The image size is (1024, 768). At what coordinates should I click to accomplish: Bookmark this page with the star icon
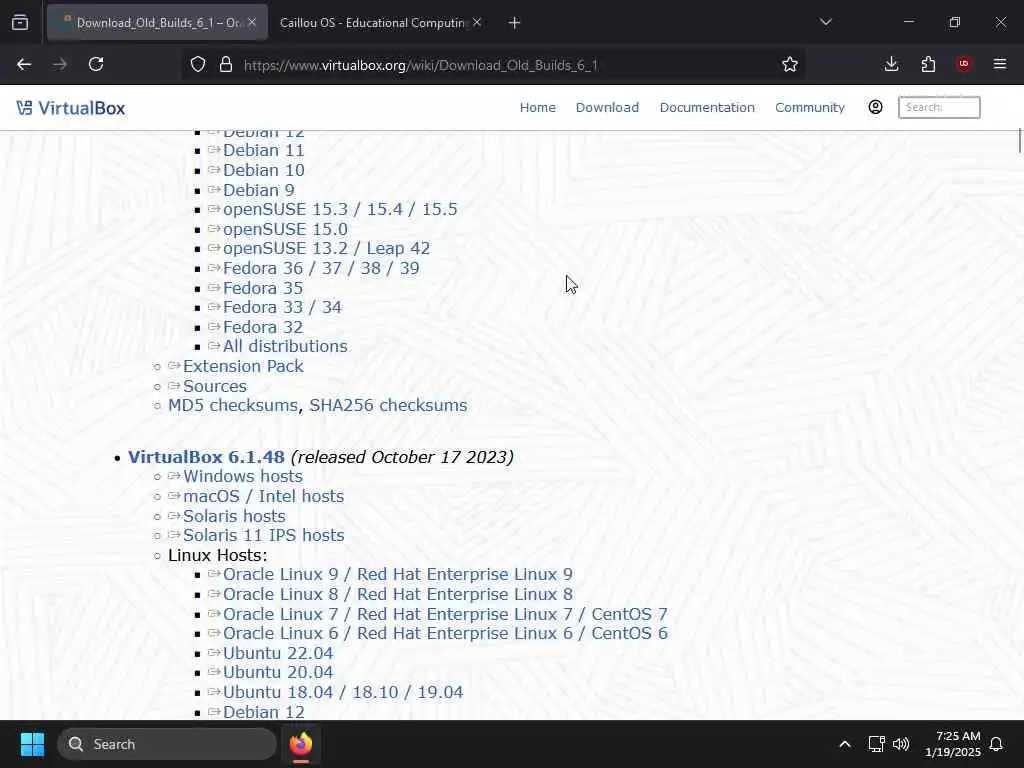click(790, 64)
